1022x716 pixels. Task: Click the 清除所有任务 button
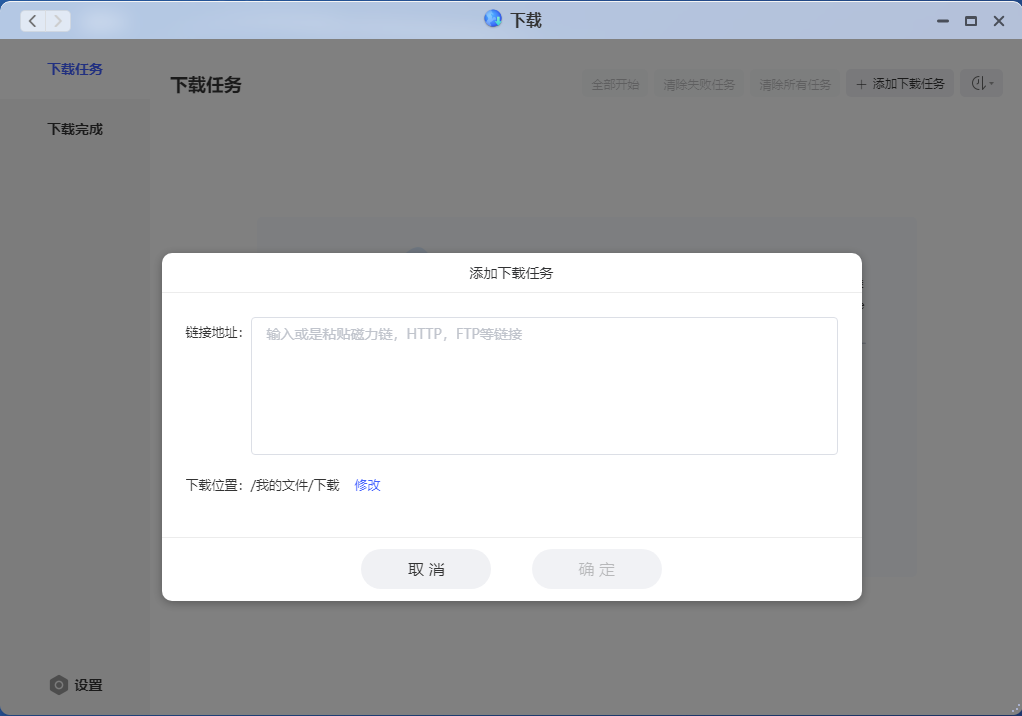coord(795,84)
